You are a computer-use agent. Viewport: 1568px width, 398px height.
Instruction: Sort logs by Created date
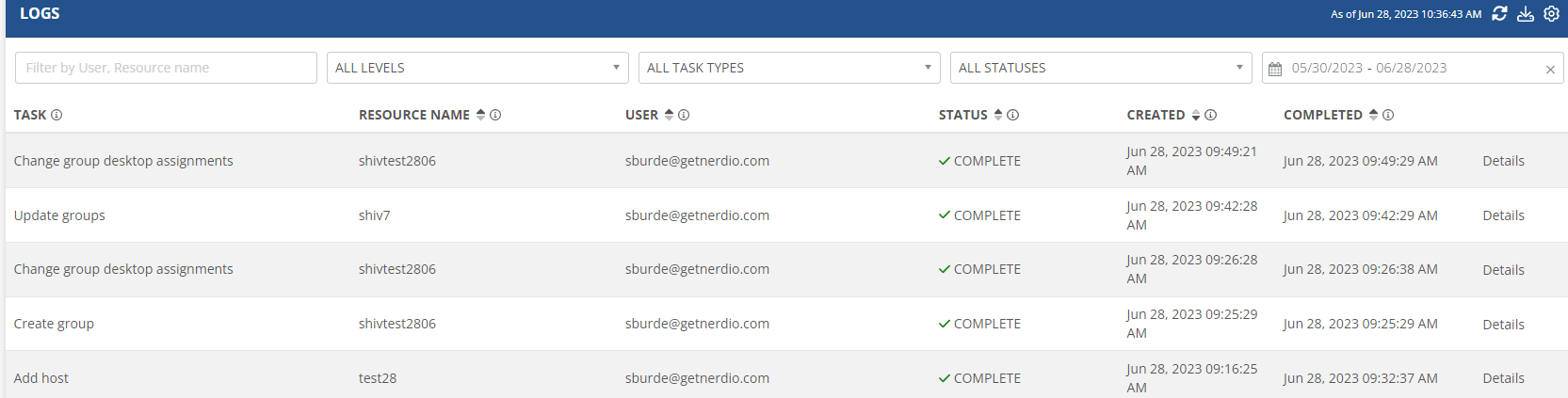1196,115
